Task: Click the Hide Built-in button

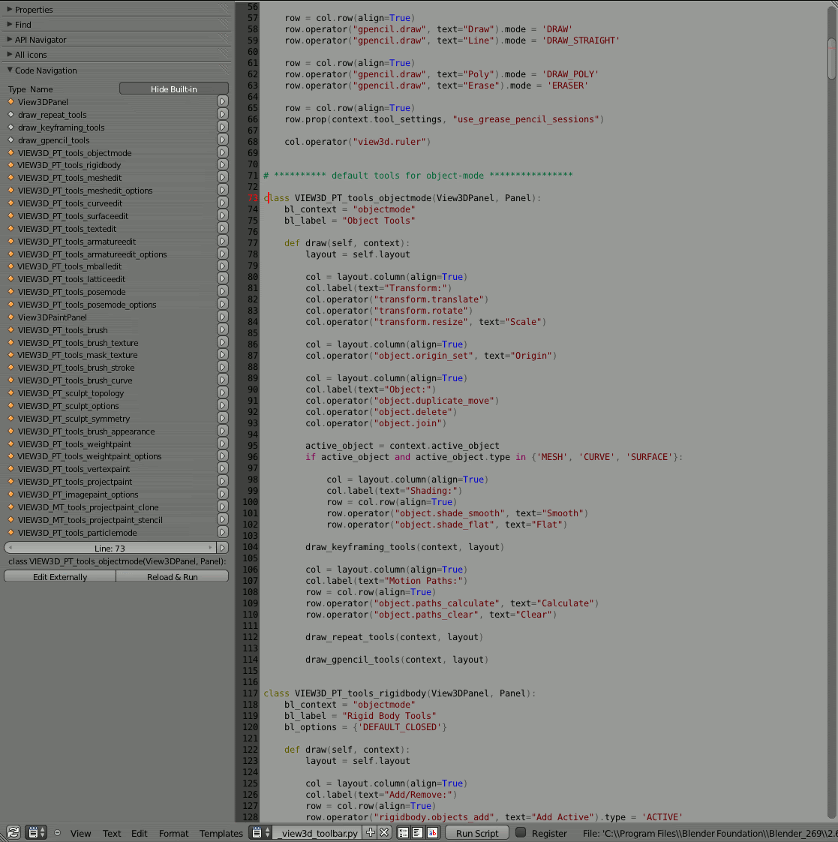Action: click(174, 89)
